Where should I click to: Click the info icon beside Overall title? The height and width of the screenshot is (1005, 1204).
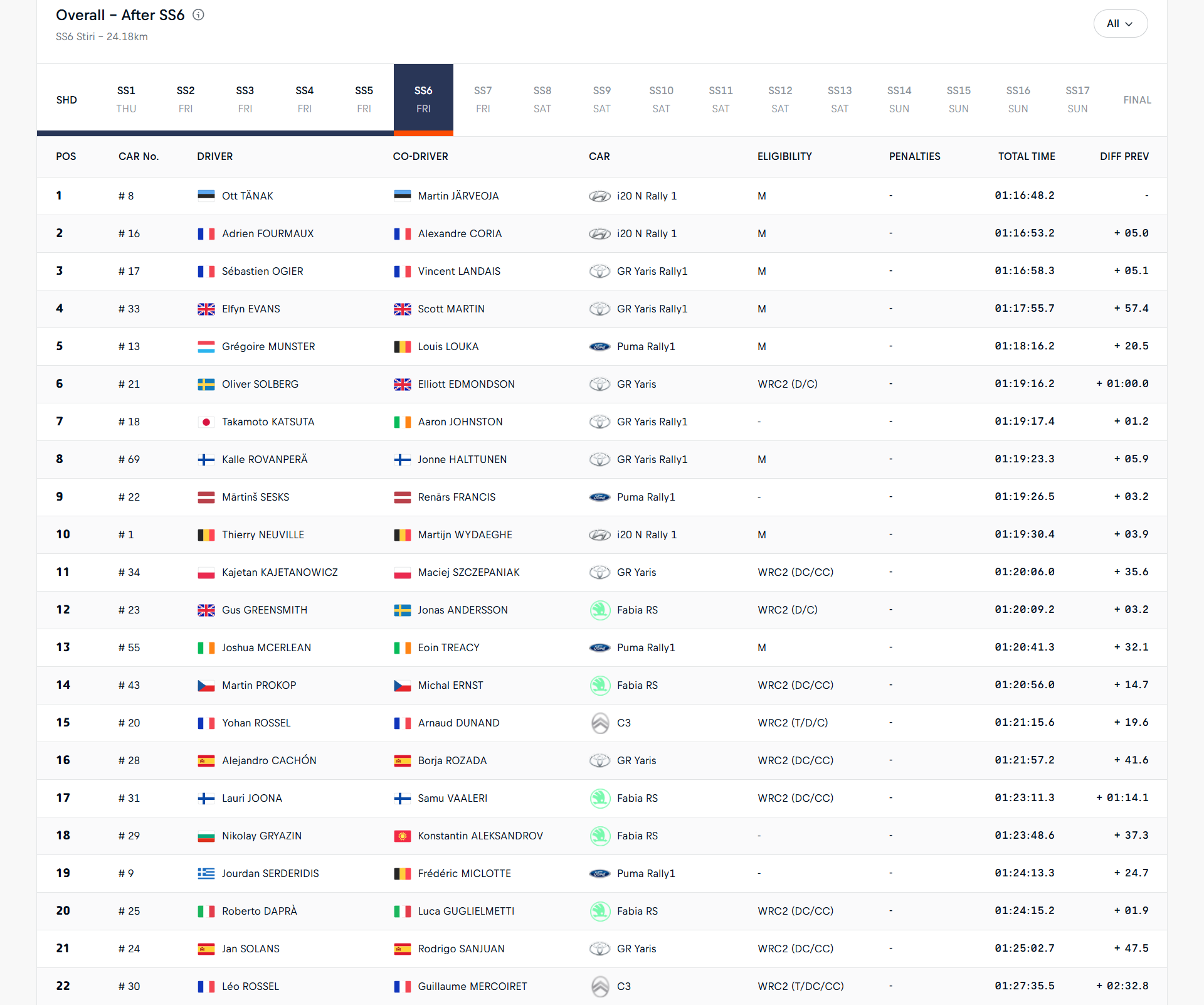tap(198, 15)
